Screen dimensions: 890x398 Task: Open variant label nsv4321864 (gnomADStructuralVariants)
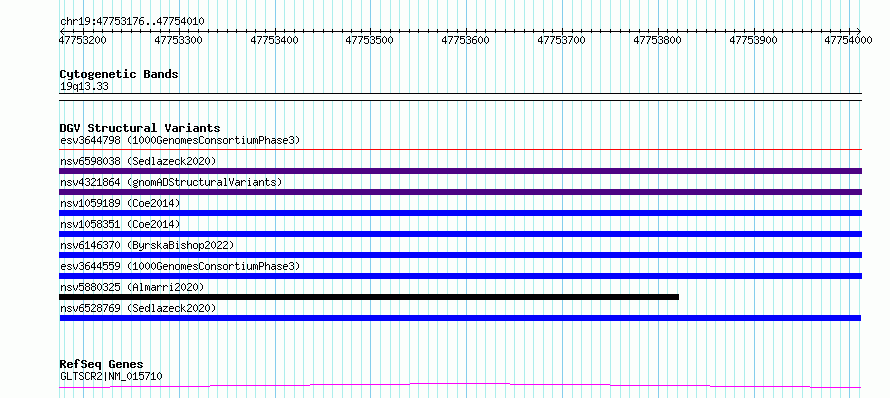point(171,182)
